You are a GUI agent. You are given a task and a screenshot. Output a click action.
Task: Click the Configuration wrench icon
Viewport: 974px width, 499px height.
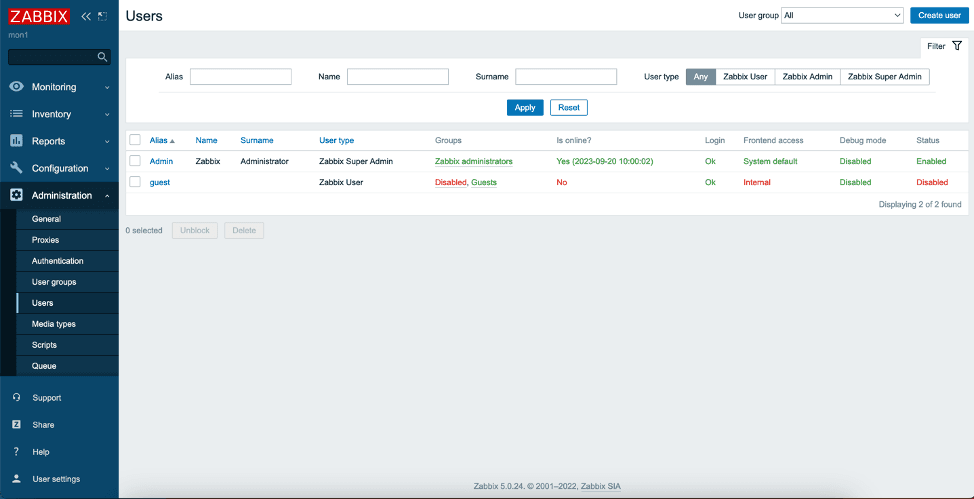pyautogui.click(x=17, y=168)
